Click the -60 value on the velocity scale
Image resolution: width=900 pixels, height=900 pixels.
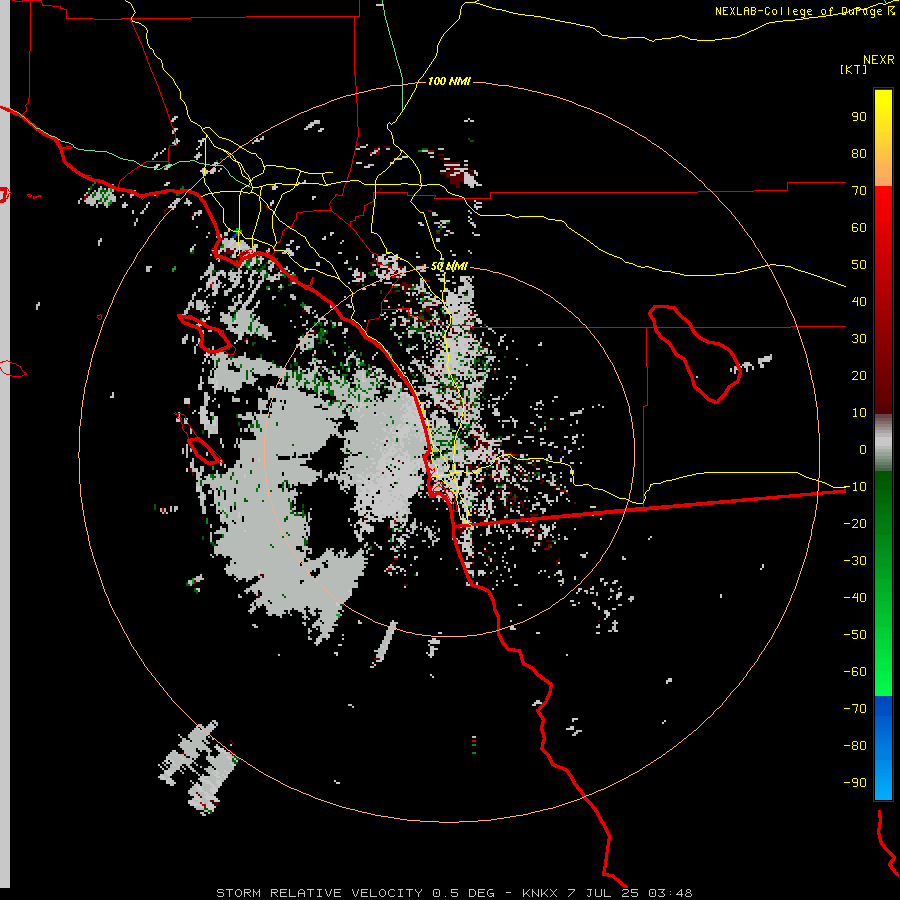[855, 672]
